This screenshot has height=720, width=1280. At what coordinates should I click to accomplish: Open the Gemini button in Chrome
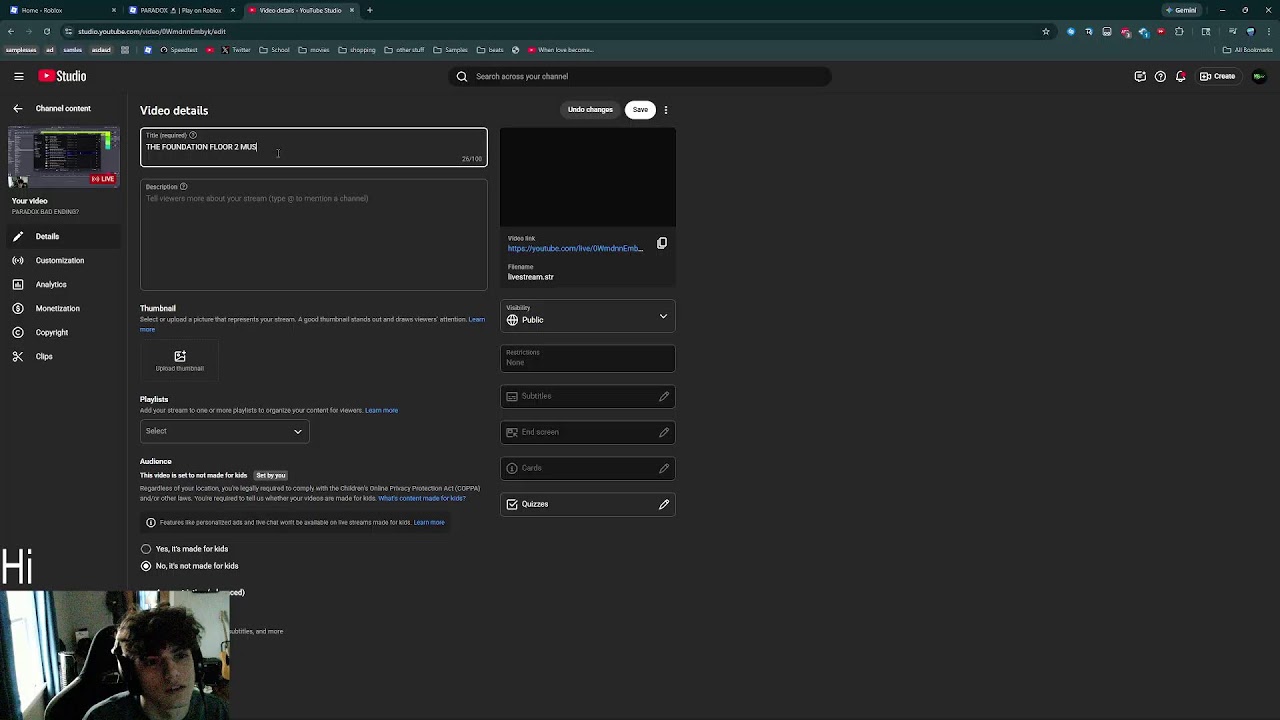tap(1181, 10)
